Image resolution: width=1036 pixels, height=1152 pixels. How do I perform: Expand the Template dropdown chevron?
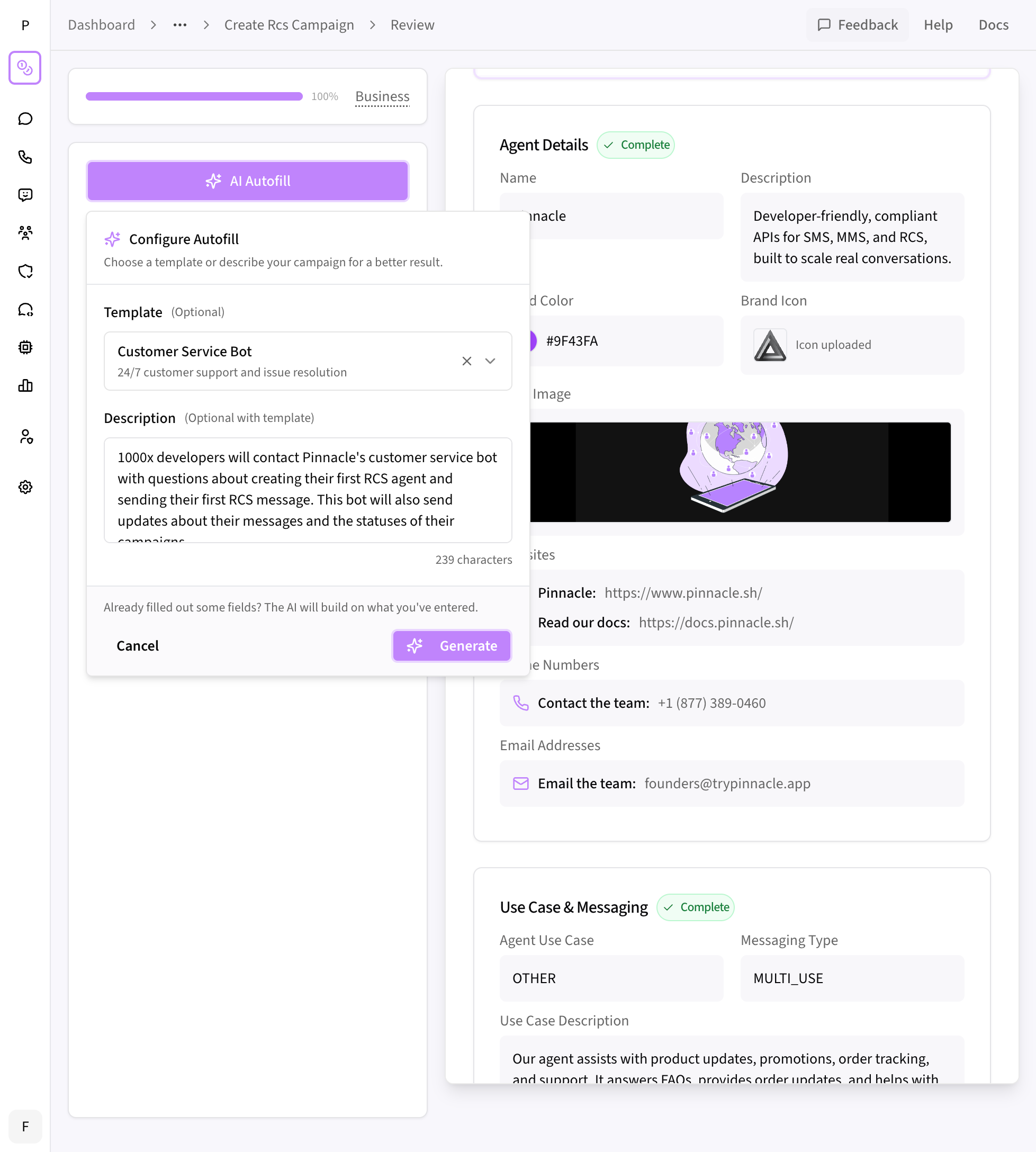490,361
